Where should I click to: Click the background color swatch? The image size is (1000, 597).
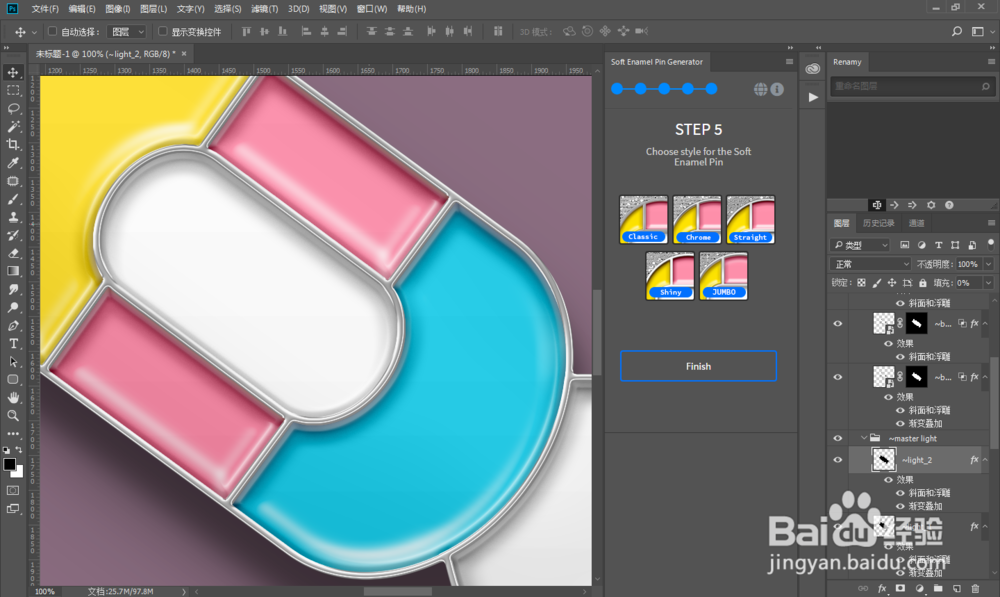point(18,473)
